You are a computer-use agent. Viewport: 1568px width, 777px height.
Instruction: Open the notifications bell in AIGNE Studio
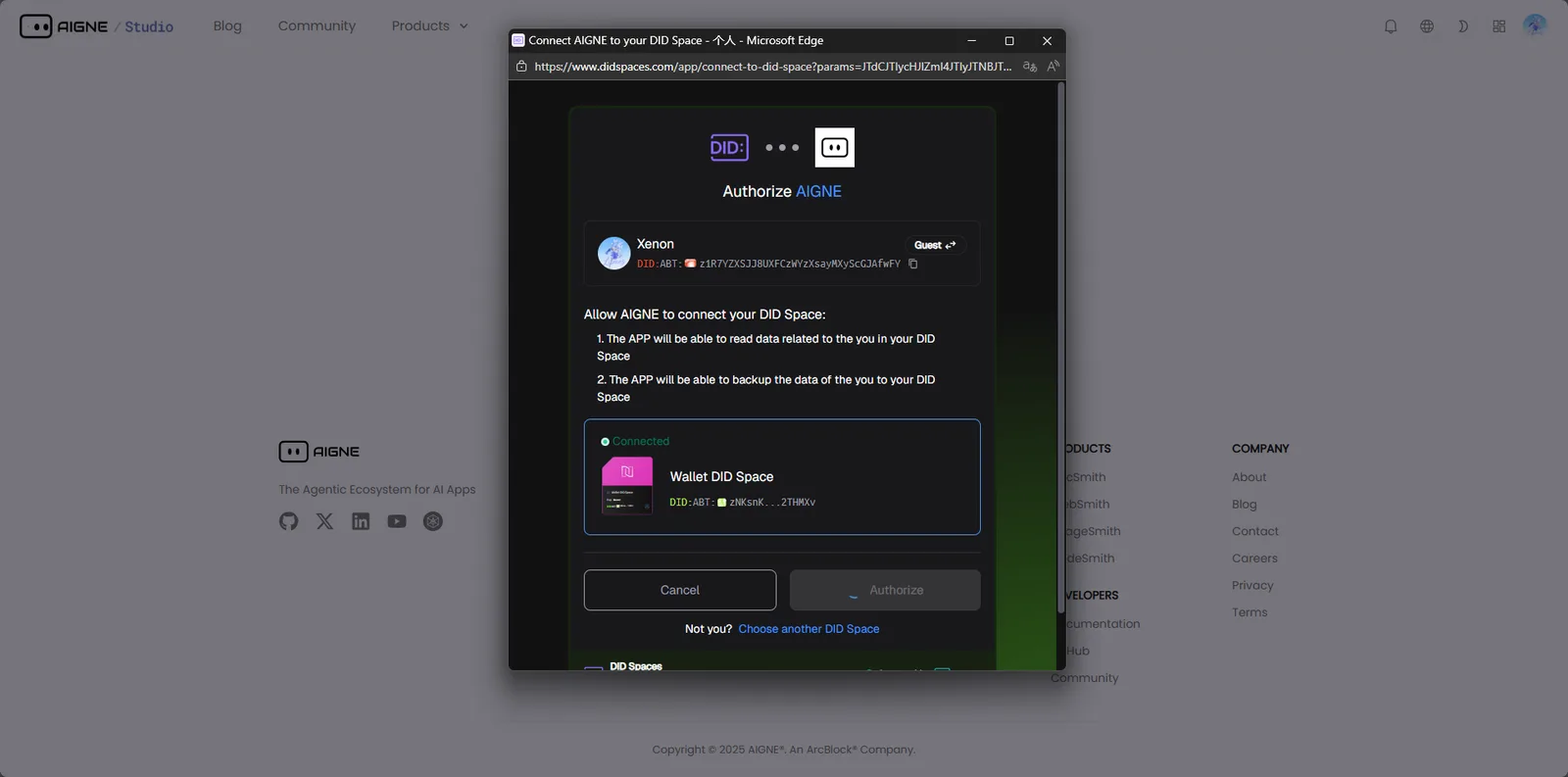(1391, 26)
